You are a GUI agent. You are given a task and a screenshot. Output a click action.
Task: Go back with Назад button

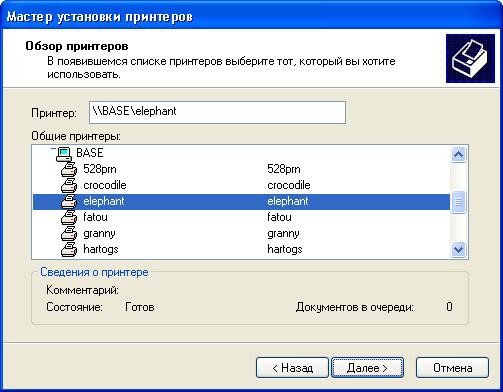[292, 368]
